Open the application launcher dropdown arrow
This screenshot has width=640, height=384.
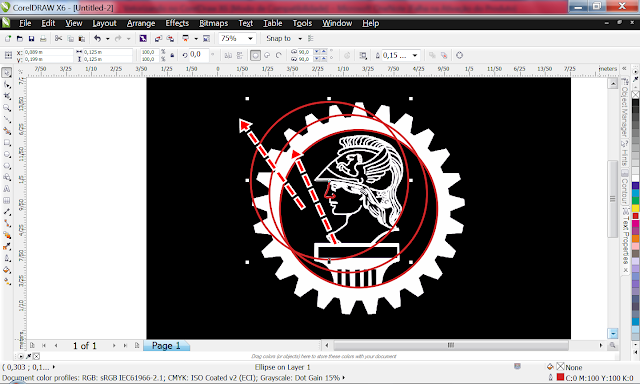pos(196,38)
